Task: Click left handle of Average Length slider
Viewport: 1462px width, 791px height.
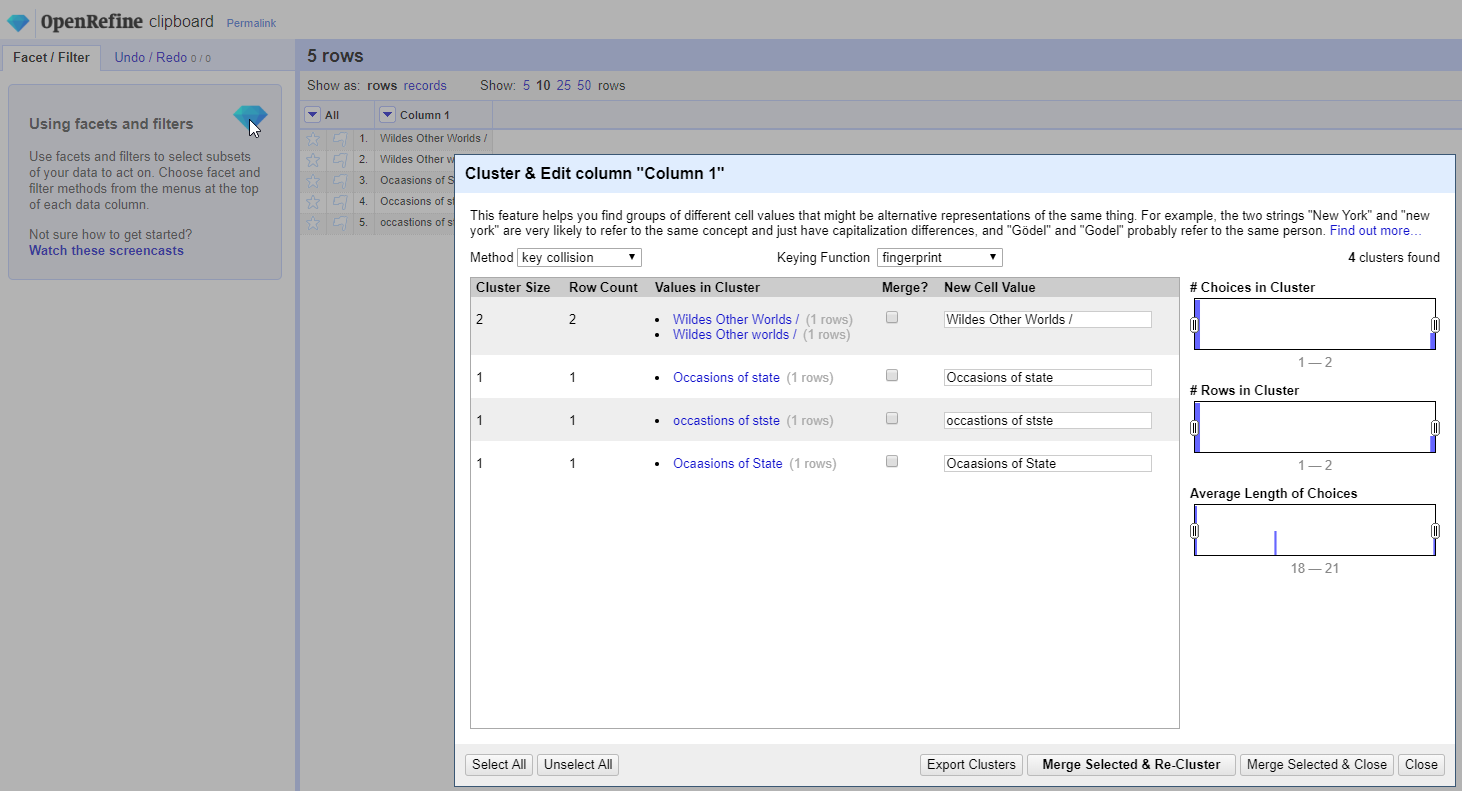Action: [1194, 531]
